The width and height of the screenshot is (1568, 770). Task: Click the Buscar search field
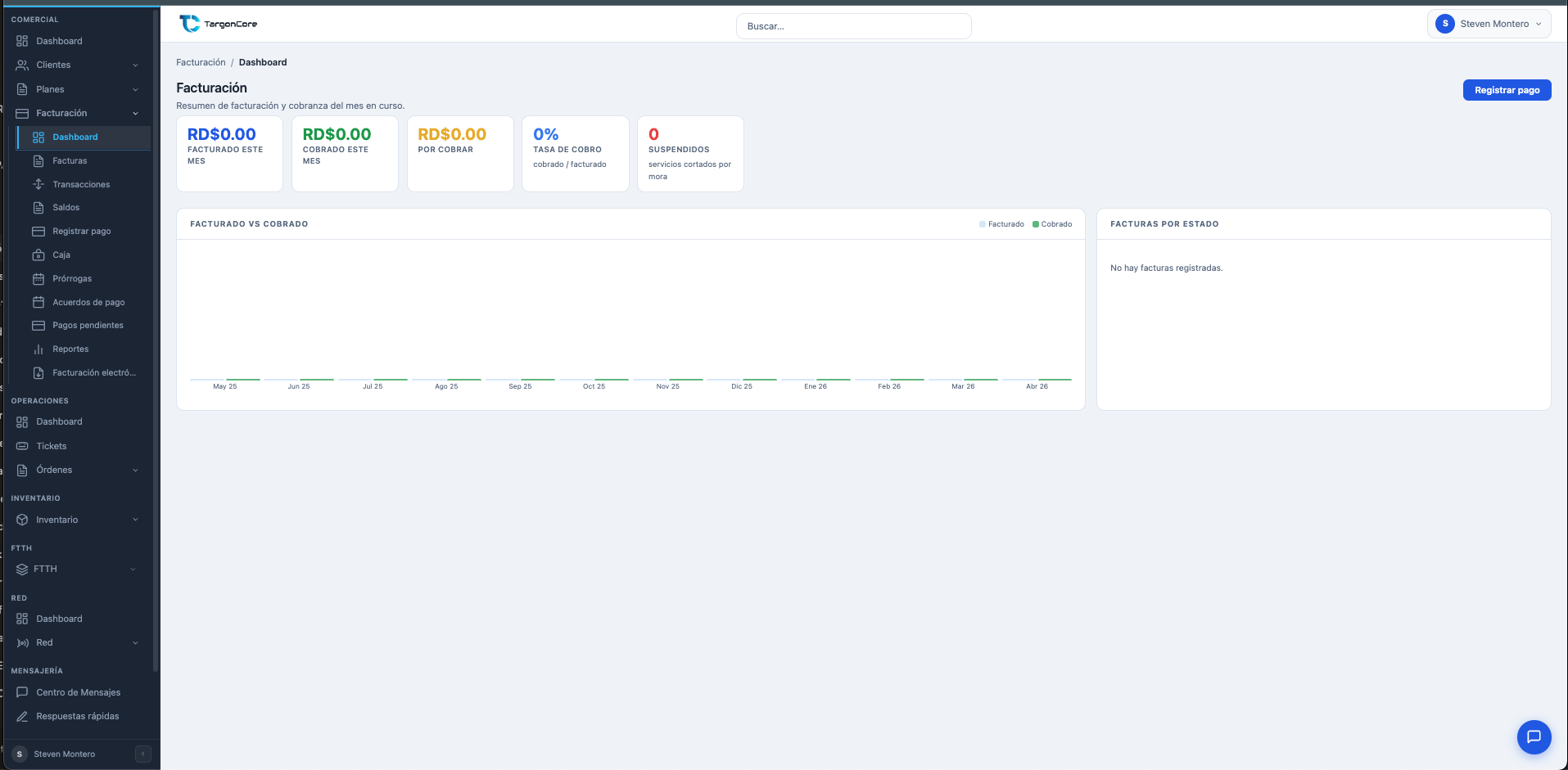pyautogui.click(x=853, y=26)
